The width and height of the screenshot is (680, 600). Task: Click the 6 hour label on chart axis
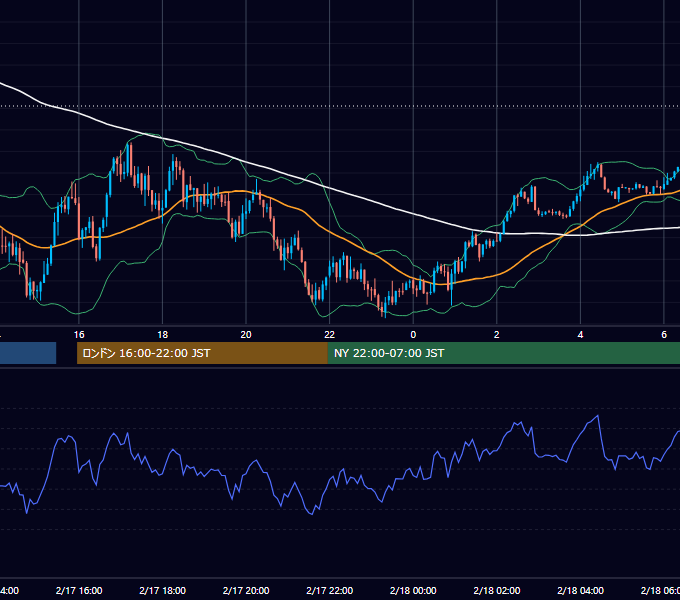pyautogui.click(x=664, y=335)
